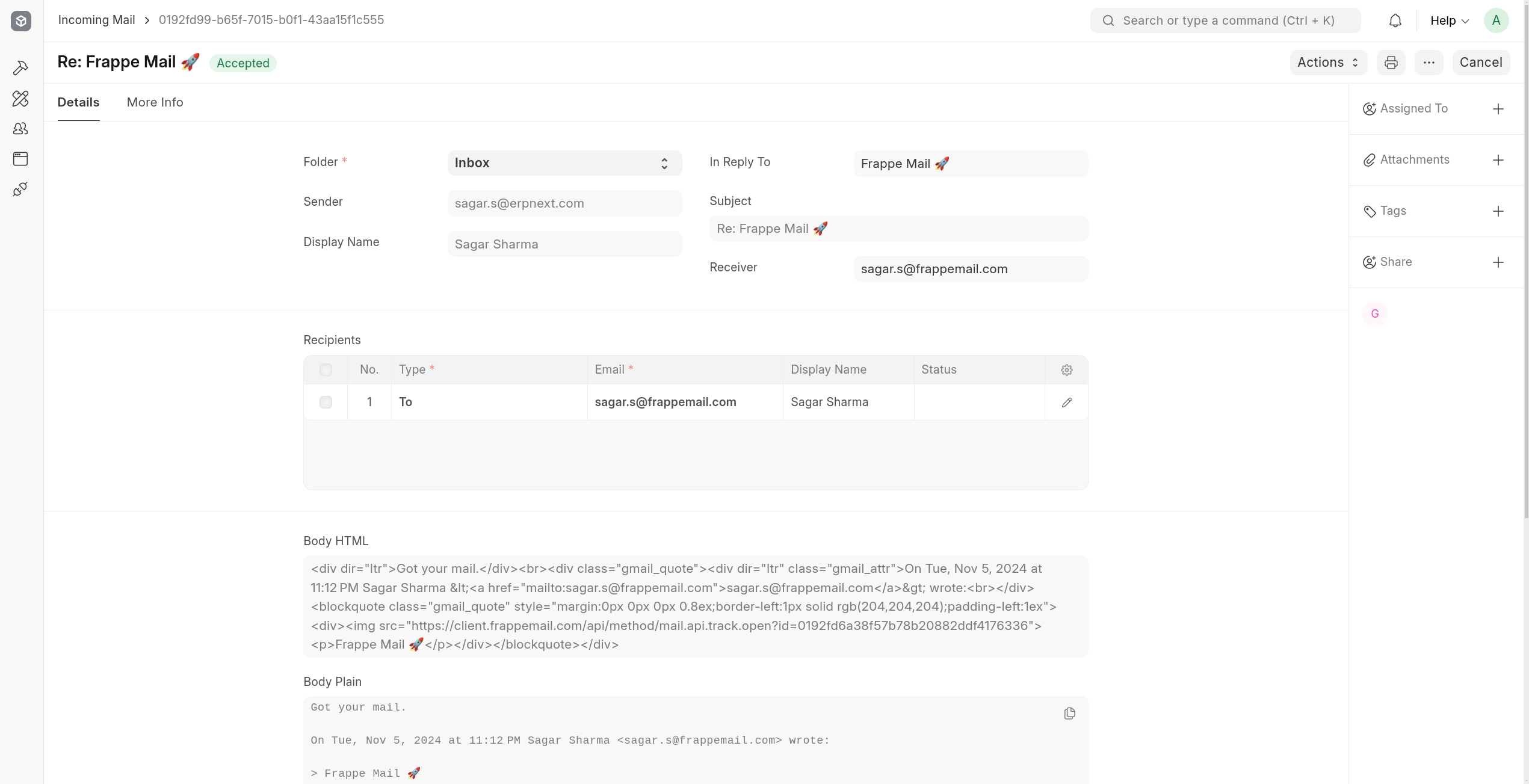Copy Body Plain content to clipboard
The width and height of the screenshot is (1529, 784).
[1069, 714]
